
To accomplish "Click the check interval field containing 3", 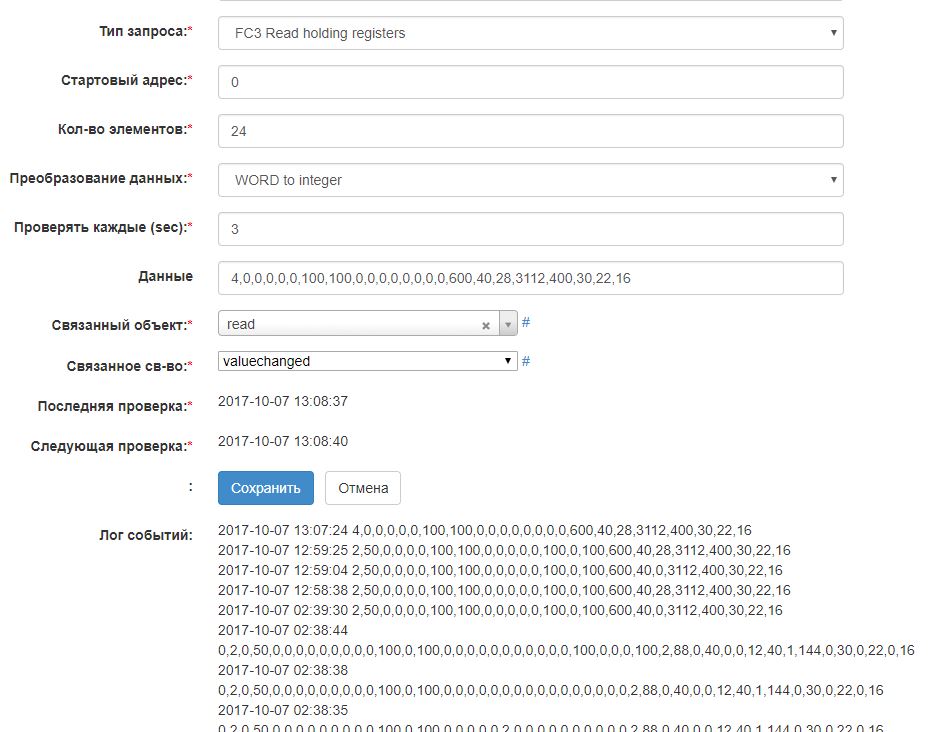I will 531,229.
